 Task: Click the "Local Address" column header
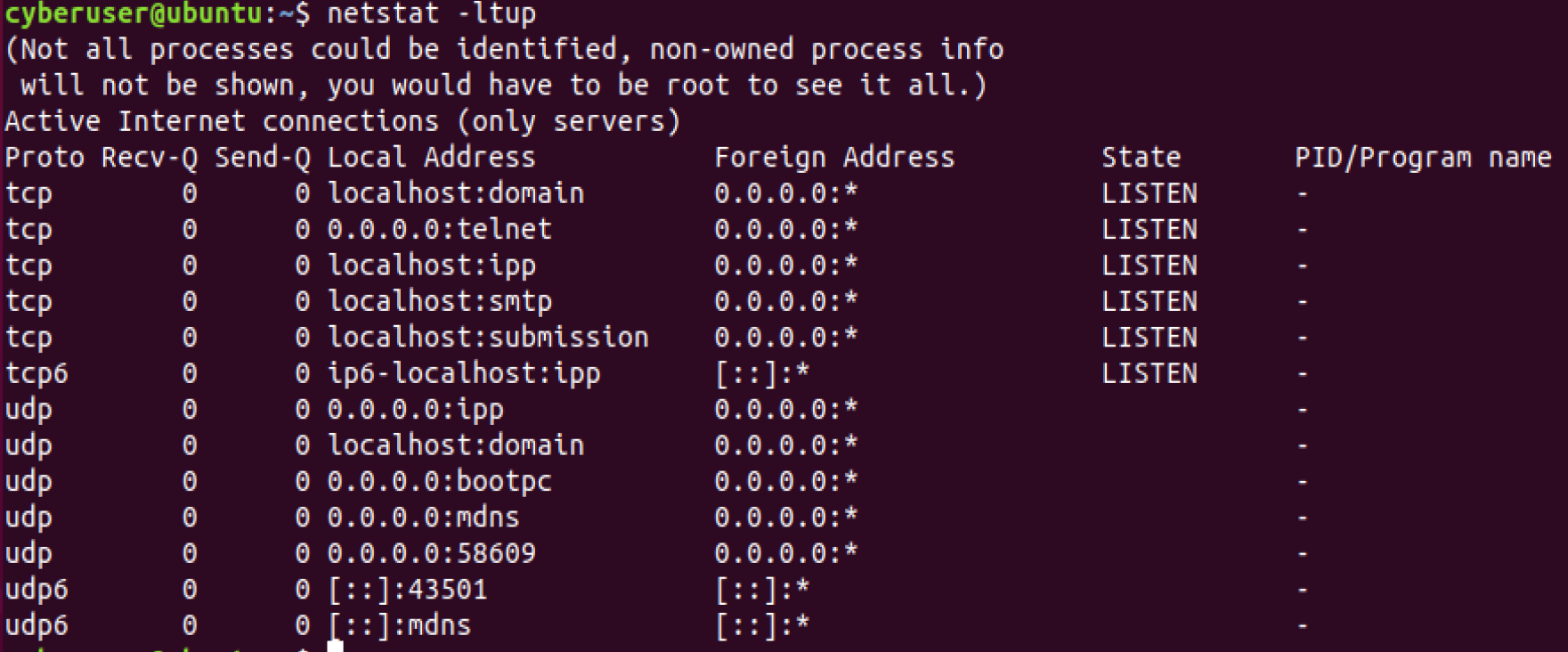pos(431,158)
